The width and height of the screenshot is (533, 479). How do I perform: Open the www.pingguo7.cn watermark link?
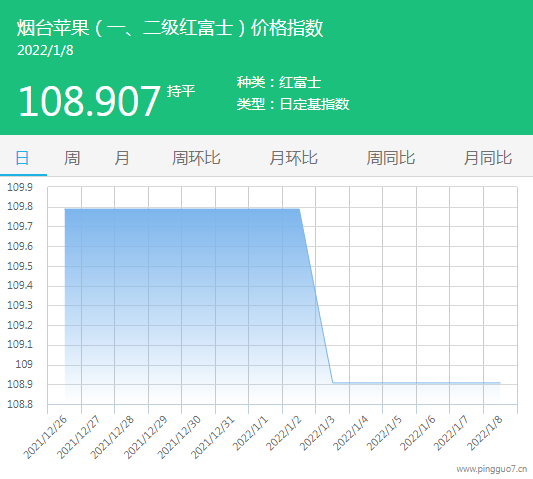tap(492, 469)
